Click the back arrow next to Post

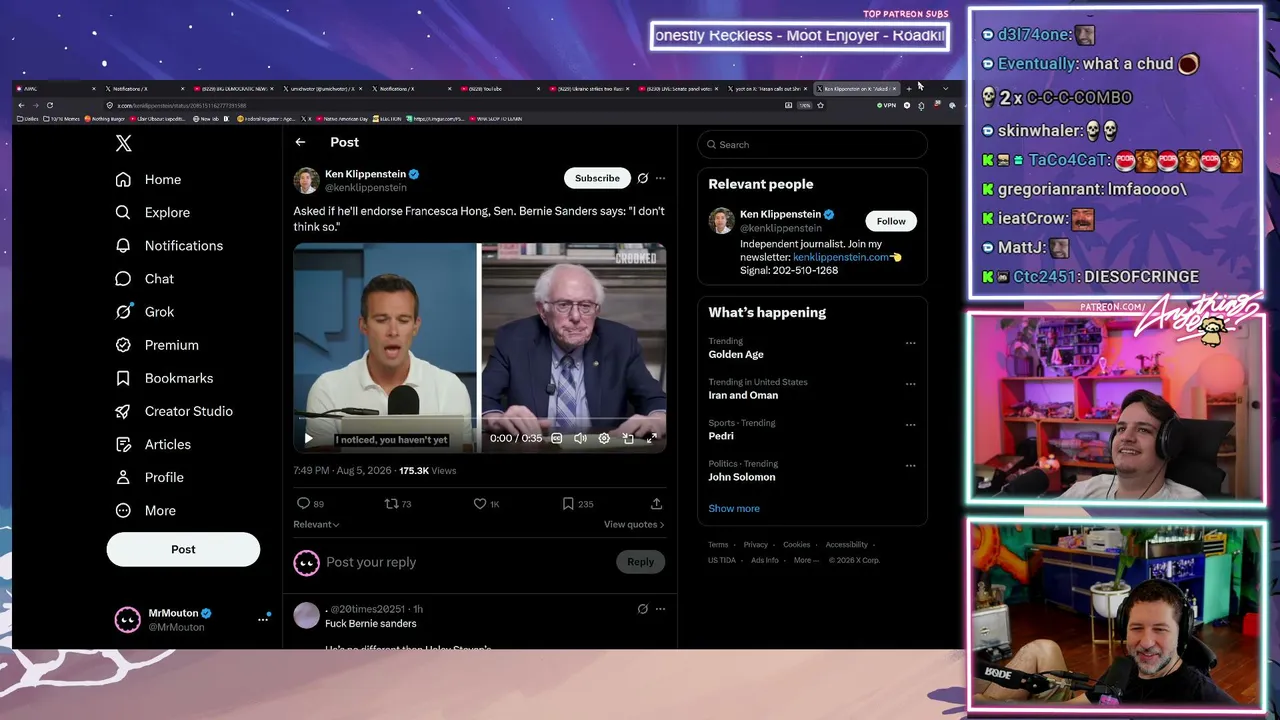[300, 142]
